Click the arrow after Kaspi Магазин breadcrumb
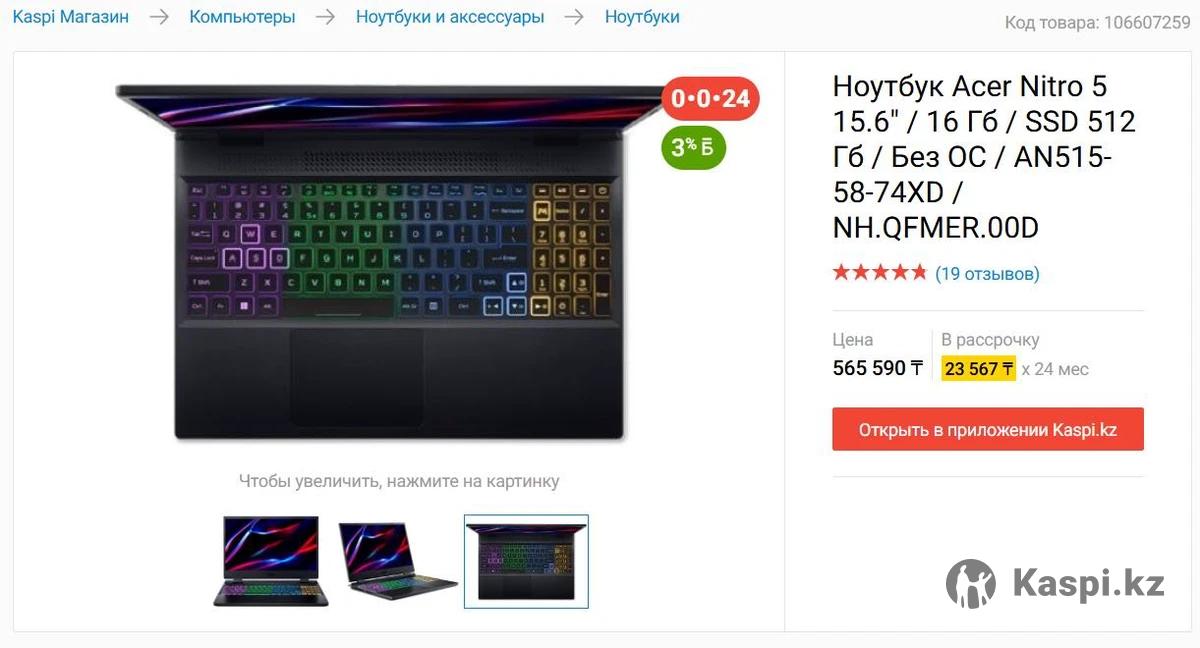This screenshot has width=1200, height=648. [x=159, y=17]
